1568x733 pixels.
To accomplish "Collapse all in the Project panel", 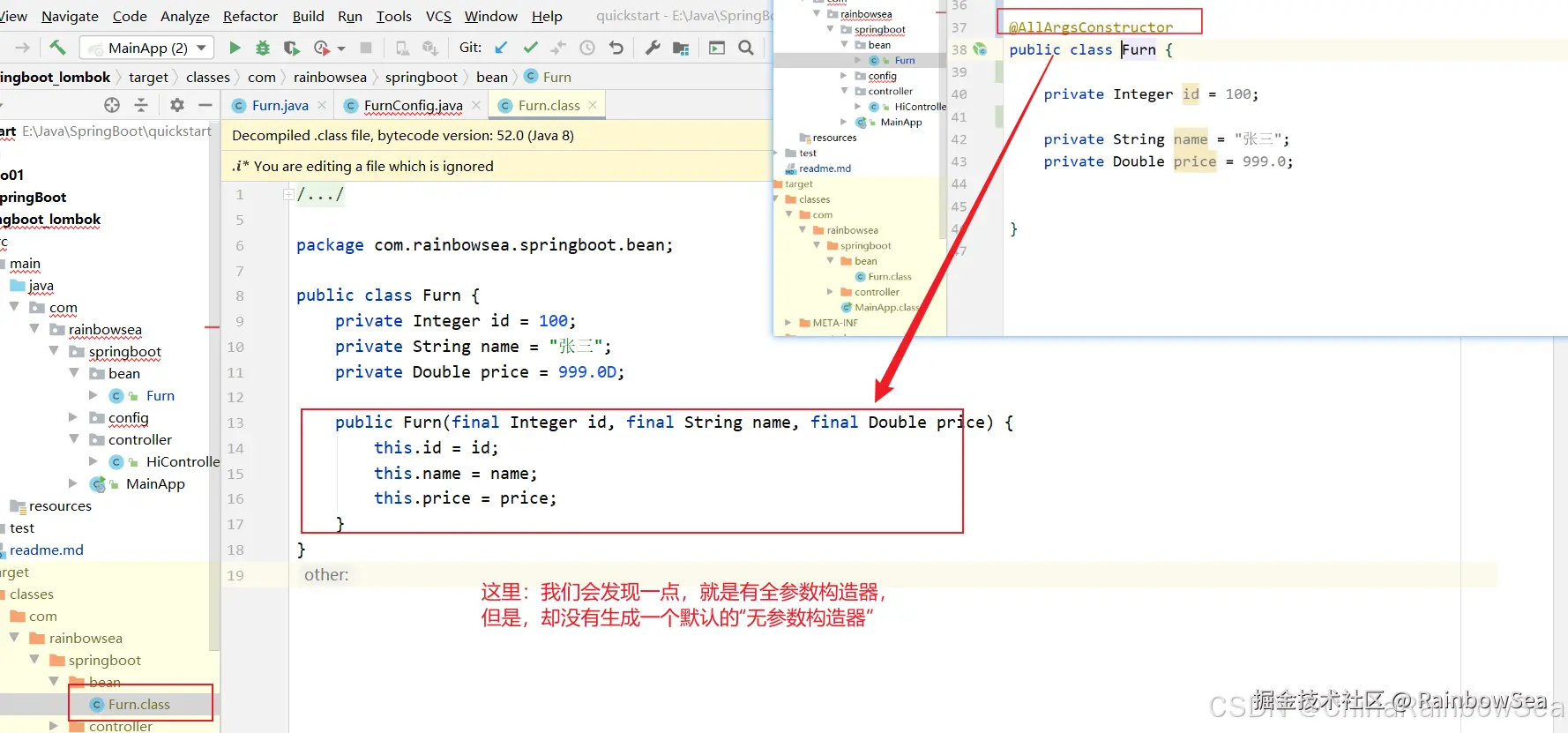I will pos(141,105).
